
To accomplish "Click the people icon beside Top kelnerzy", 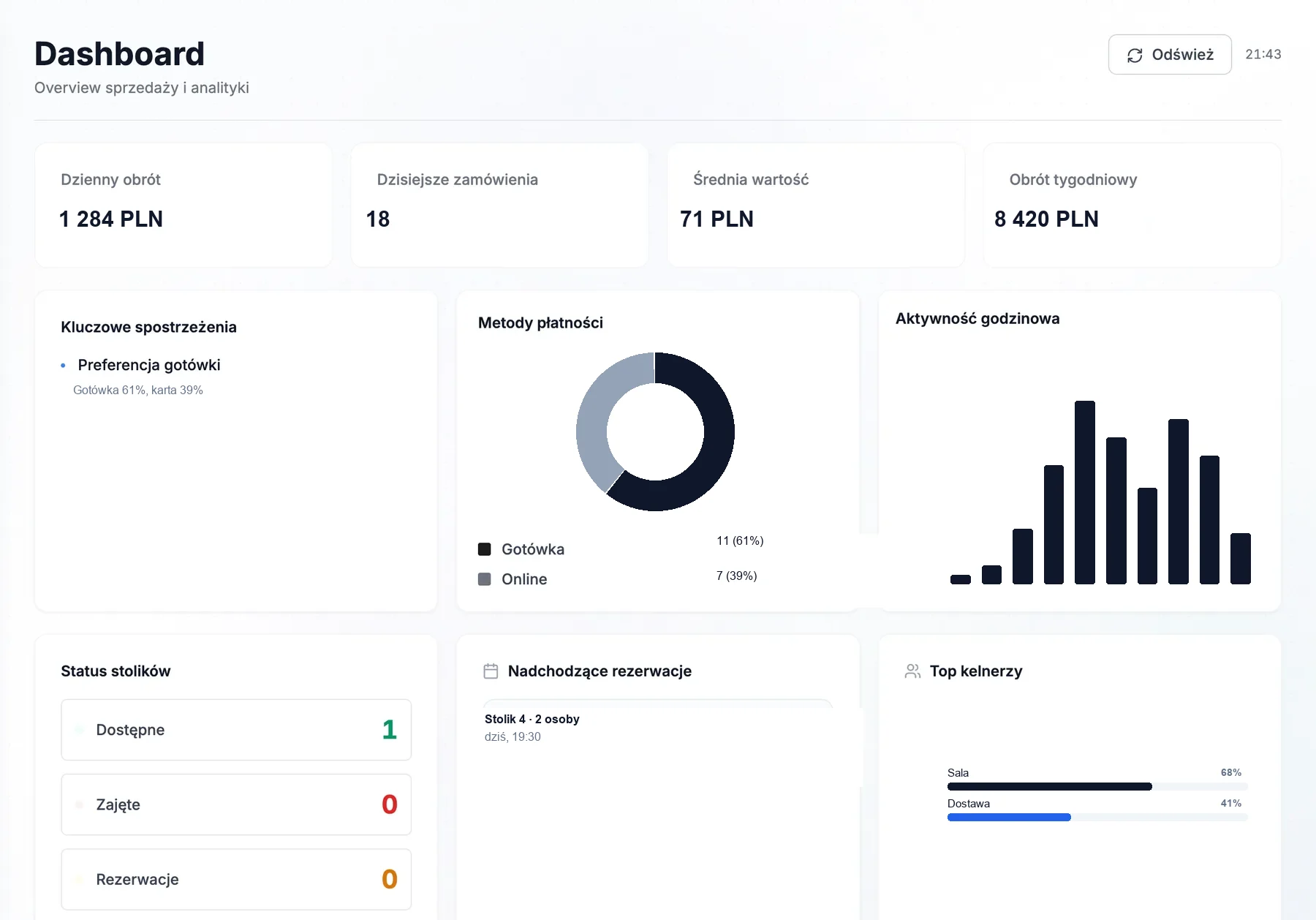I will click(912, 671).
